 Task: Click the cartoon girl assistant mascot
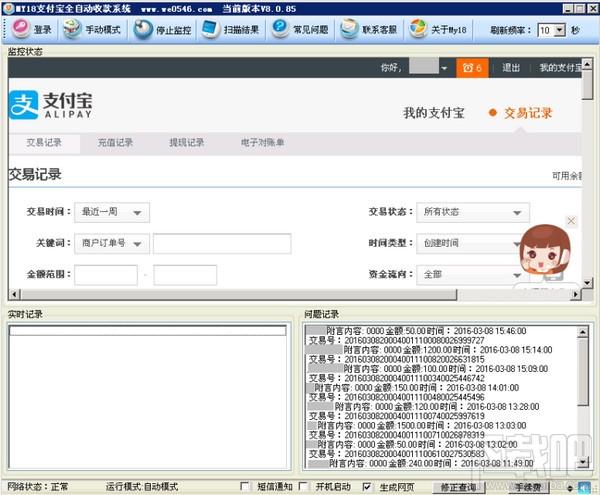(x=545, y=251)
